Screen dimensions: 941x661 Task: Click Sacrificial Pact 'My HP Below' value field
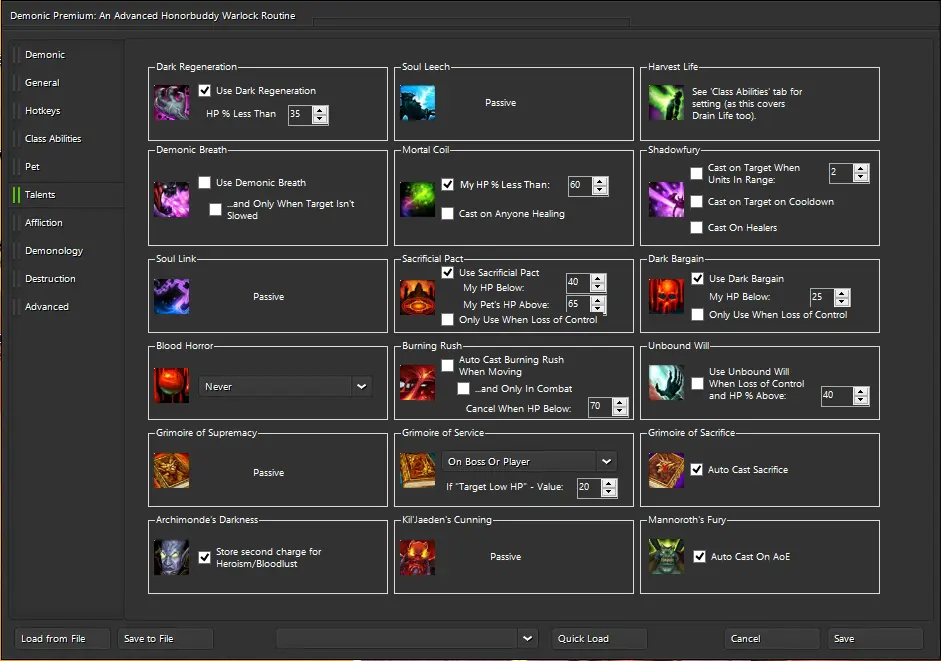578,282
